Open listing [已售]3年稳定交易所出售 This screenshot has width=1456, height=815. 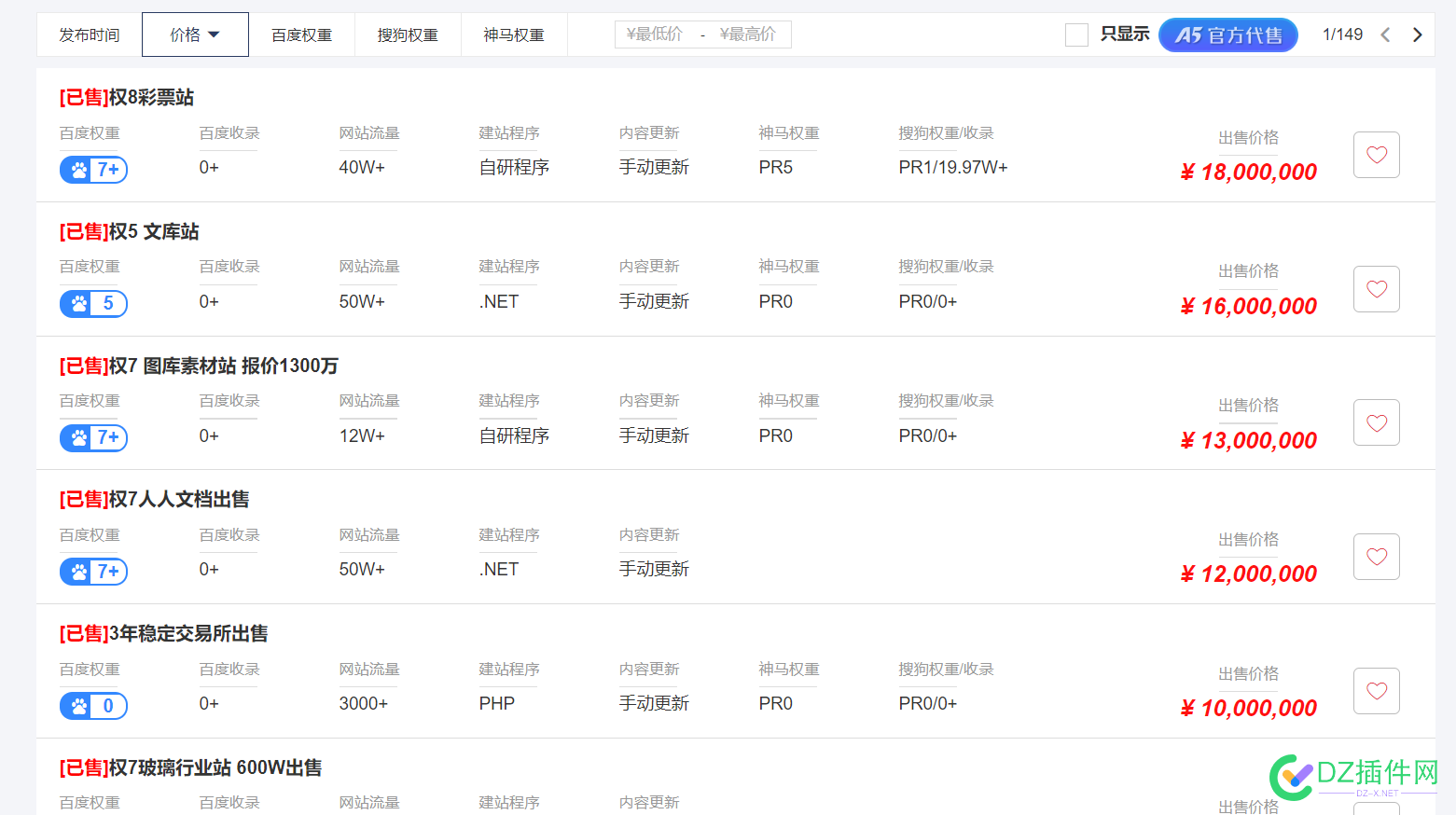click(x=164, y=633)
